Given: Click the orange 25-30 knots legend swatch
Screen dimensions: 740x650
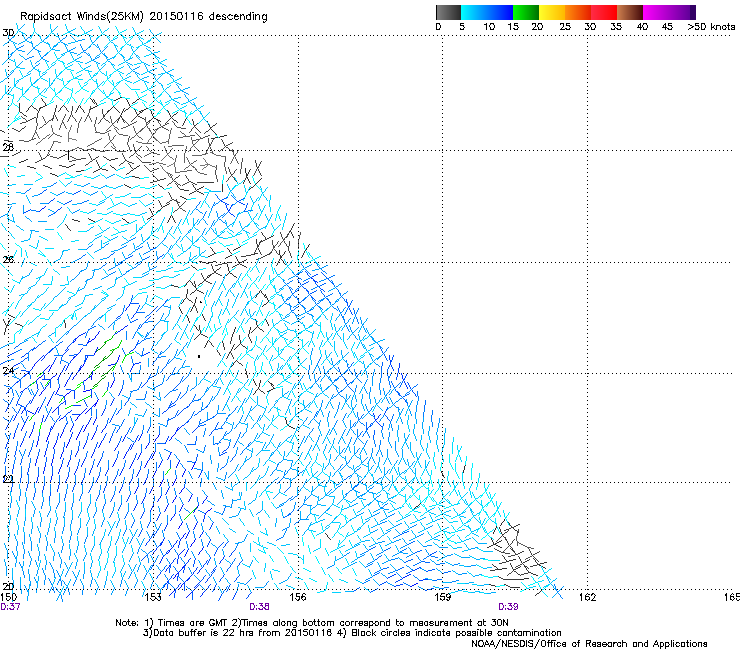Looking at the screenshot, I should point(578,12).
